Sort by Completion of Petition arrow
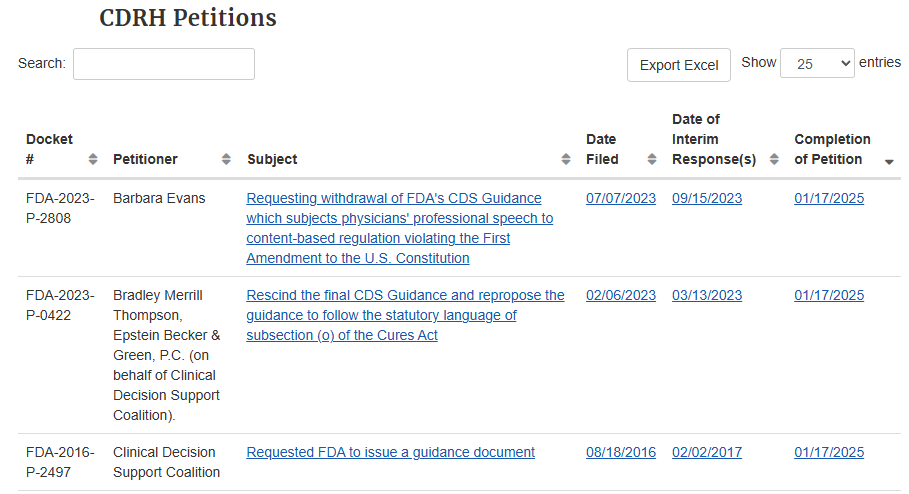 (890, 161)
